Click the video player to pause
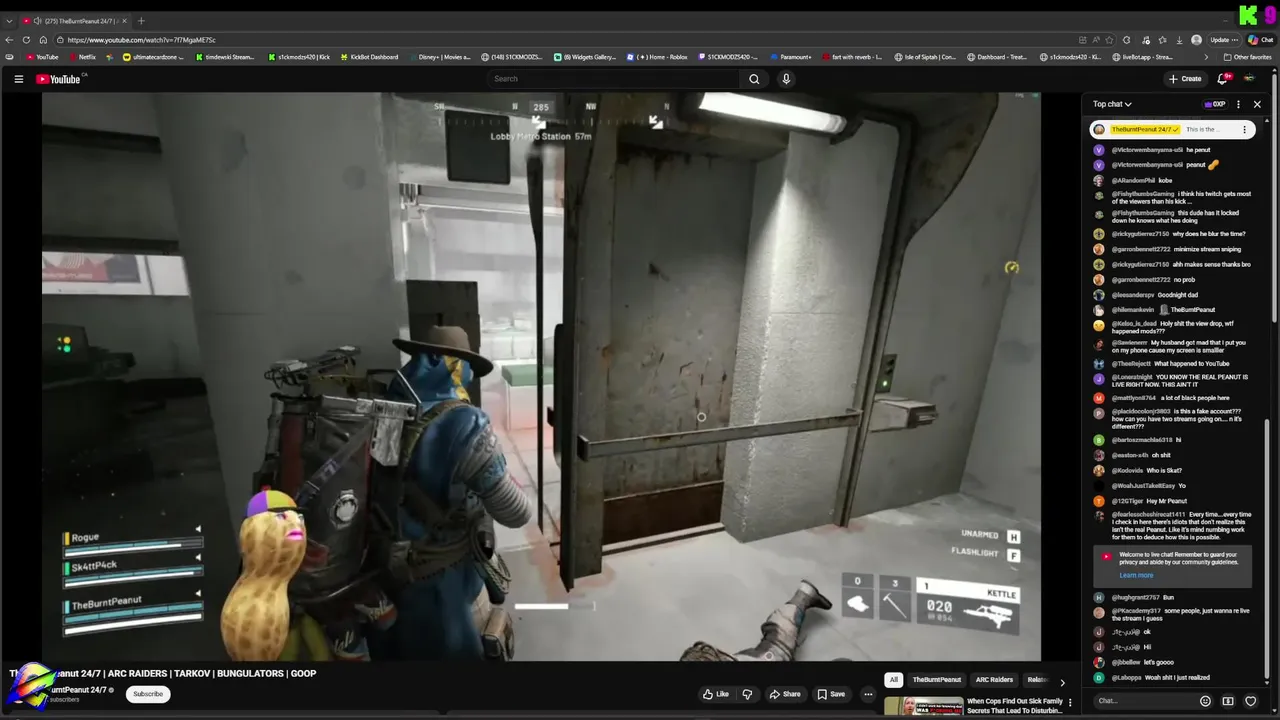This screenshot has height=720, width=1280. (541, 376)
